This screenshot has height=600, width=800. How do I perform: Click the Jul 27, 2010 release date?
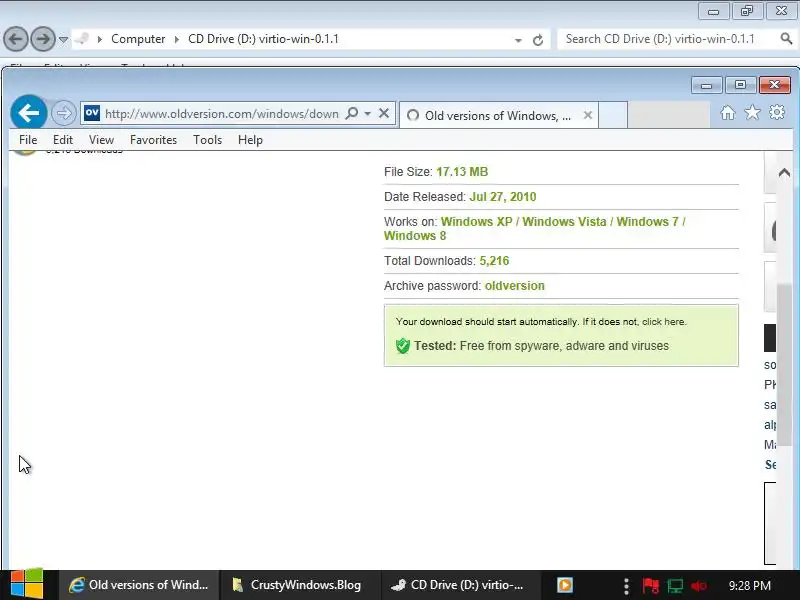[503, 197]
